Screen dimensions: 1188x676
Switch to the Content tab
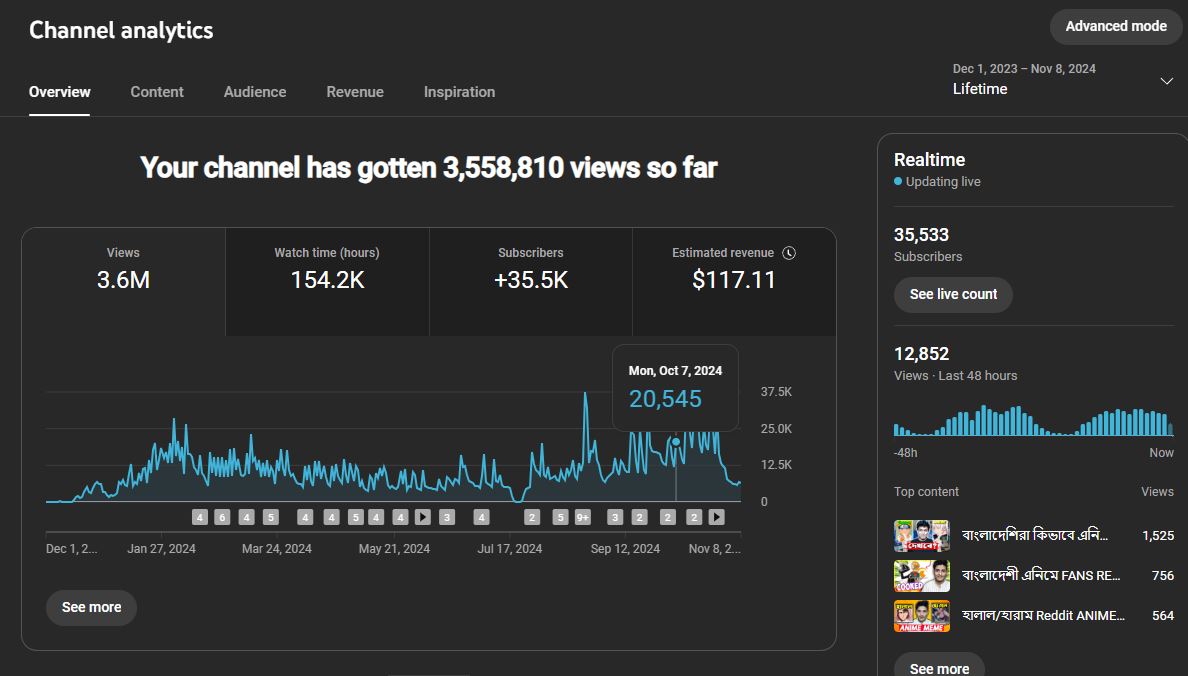click(x=157, y=92)
